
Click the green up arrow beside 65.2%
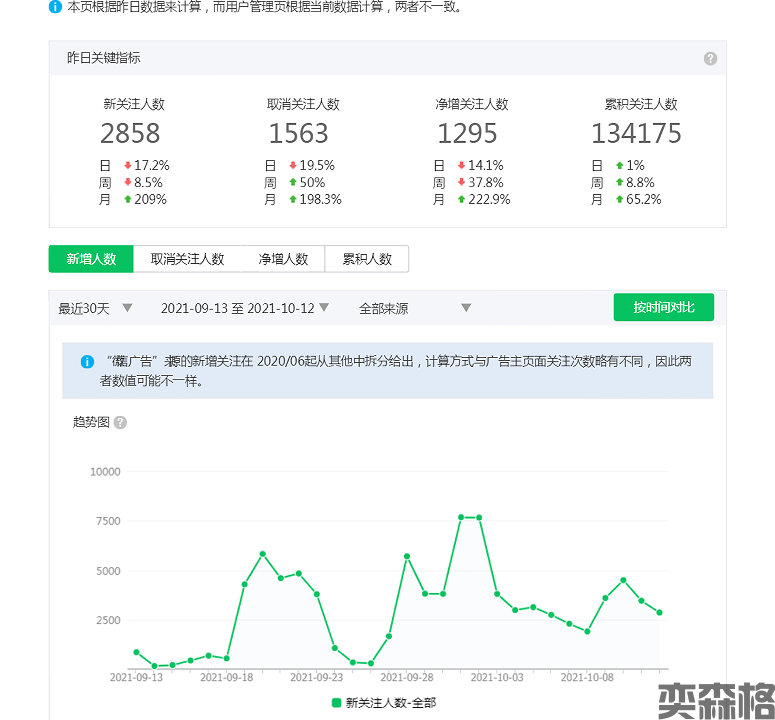[620, 200]
